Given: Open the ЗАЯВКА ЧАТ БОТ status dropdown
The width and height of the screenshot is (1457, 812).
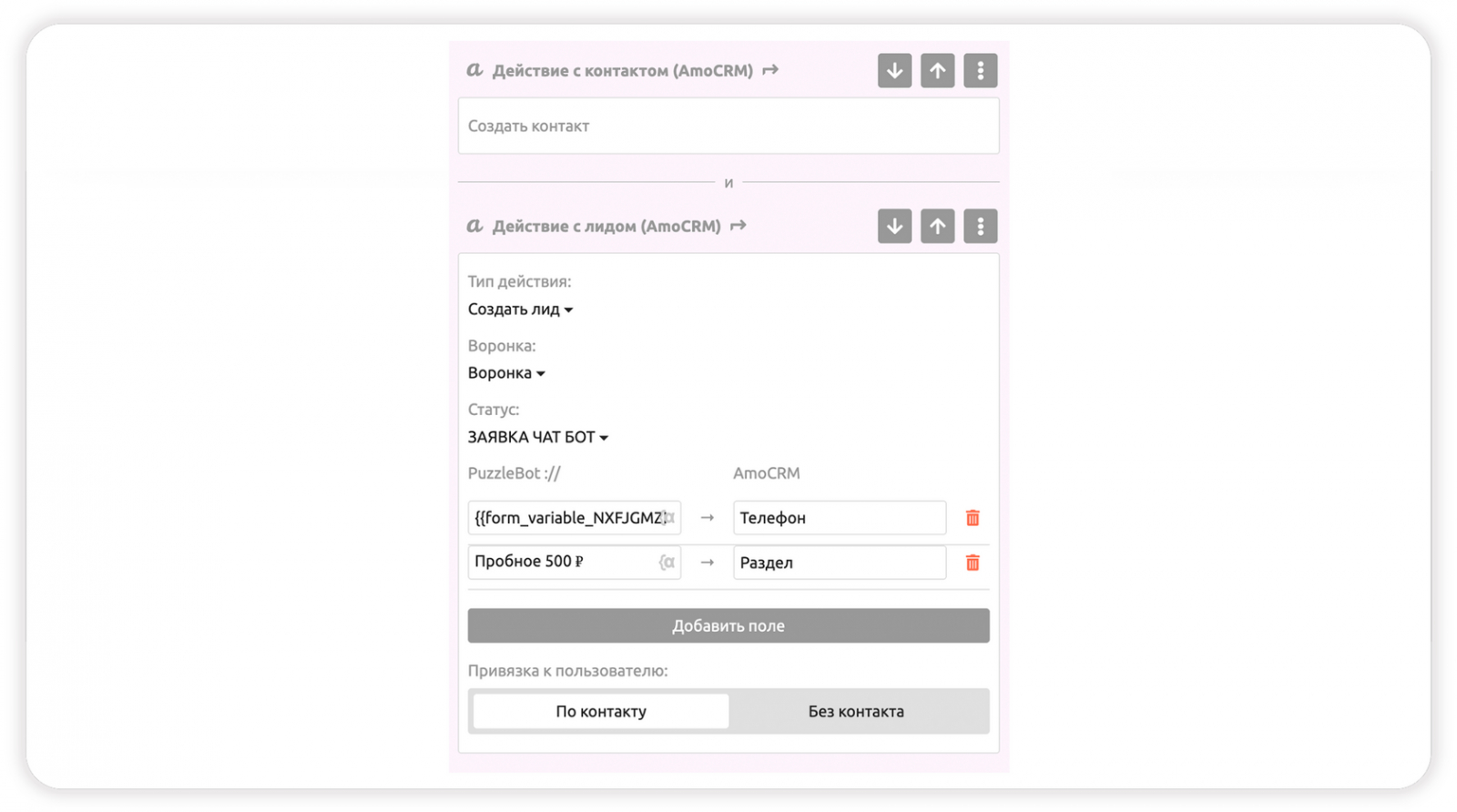Looking at the screenshot, I should (x=537, y=437).
